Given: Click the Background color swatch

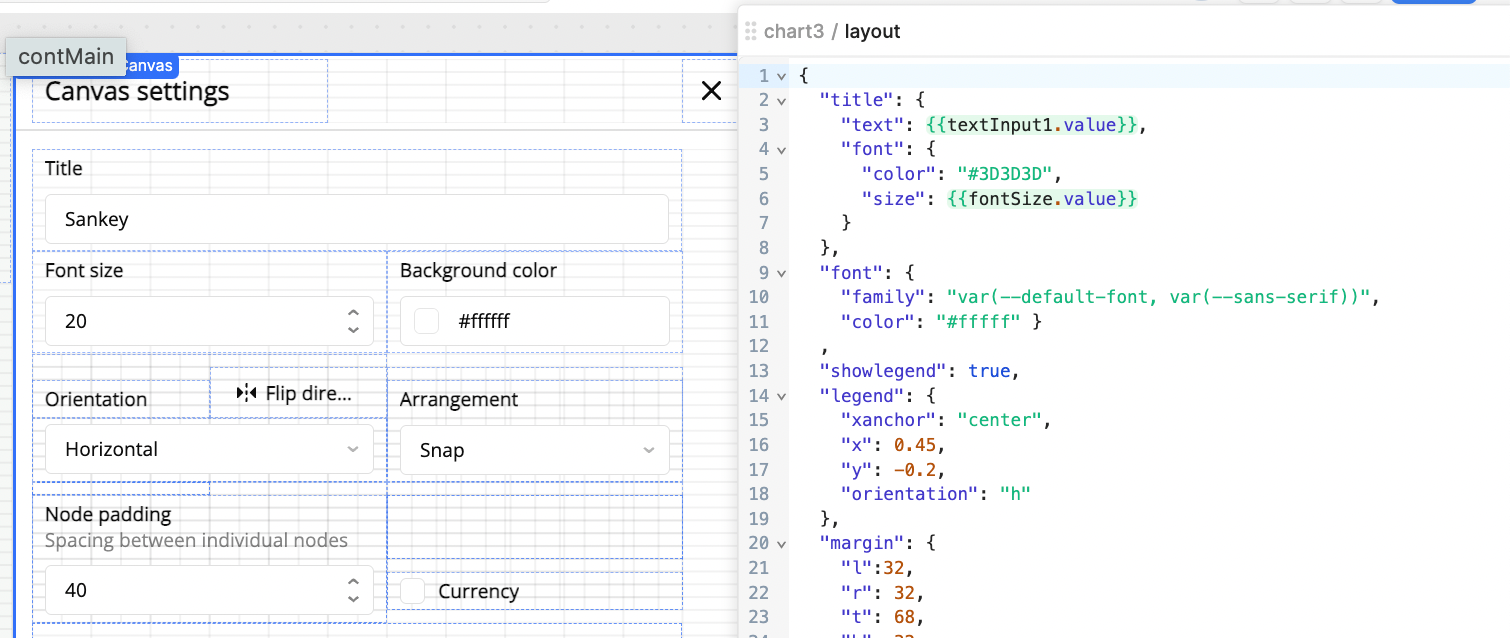Looking at the screenshot, I should [427, 321].
